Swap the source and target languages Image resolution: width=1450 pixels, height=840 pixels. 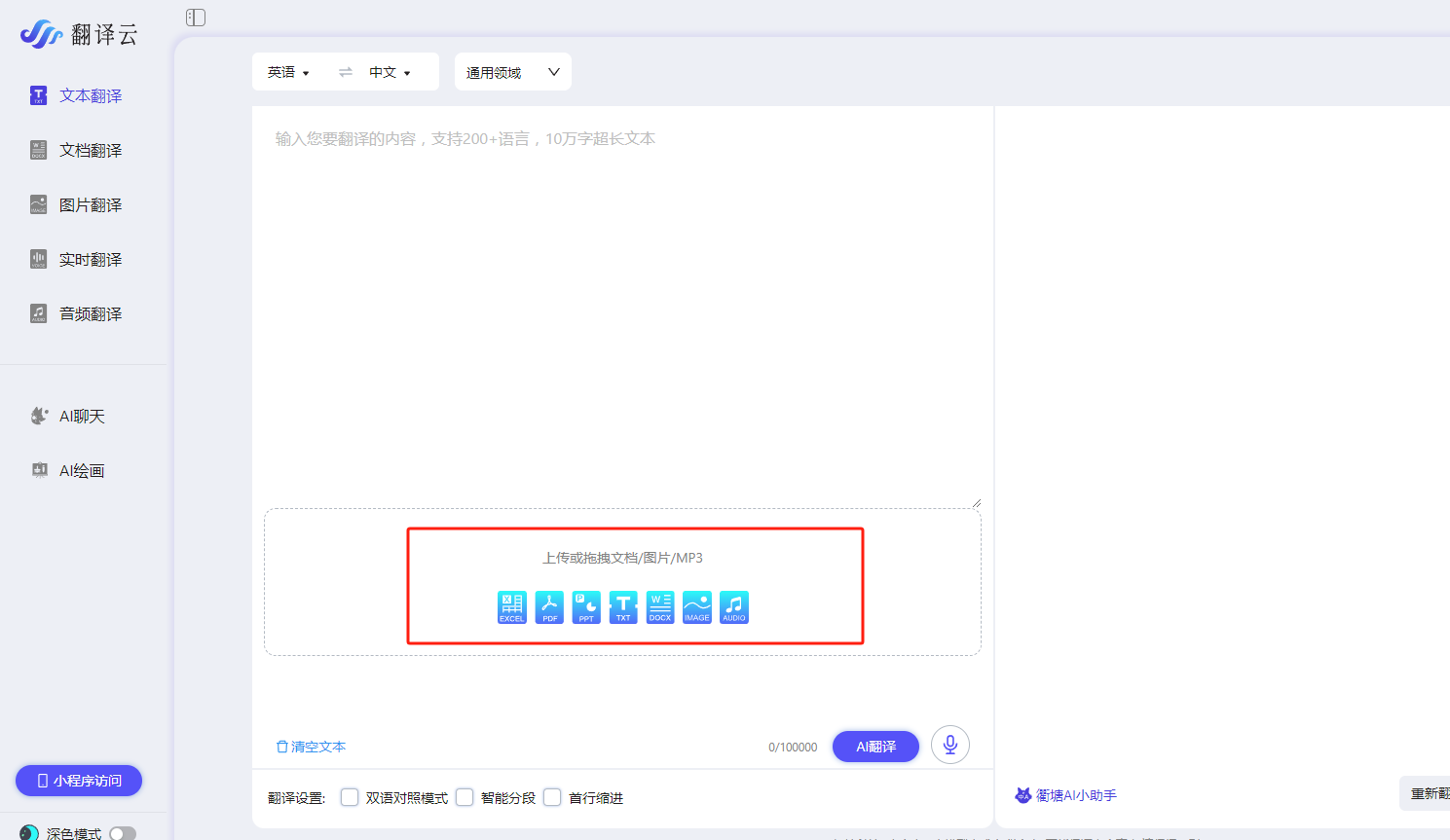pos(346,72)
